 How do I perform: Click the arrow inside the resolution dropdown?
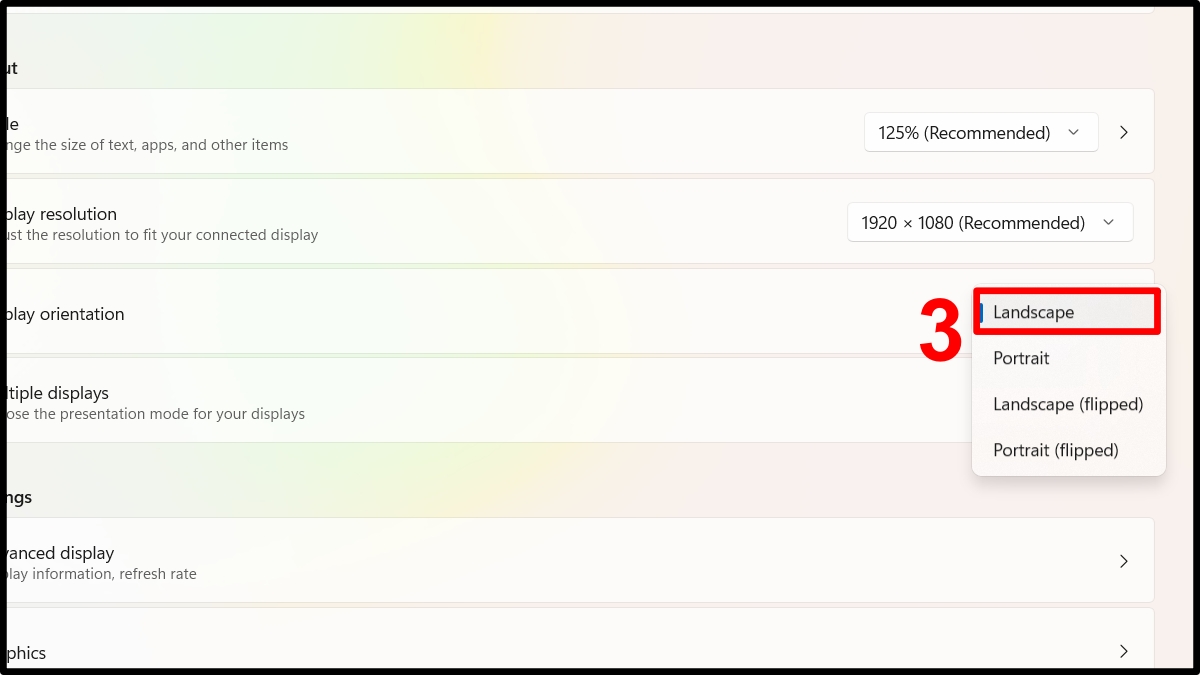(x=1108, y=223)
